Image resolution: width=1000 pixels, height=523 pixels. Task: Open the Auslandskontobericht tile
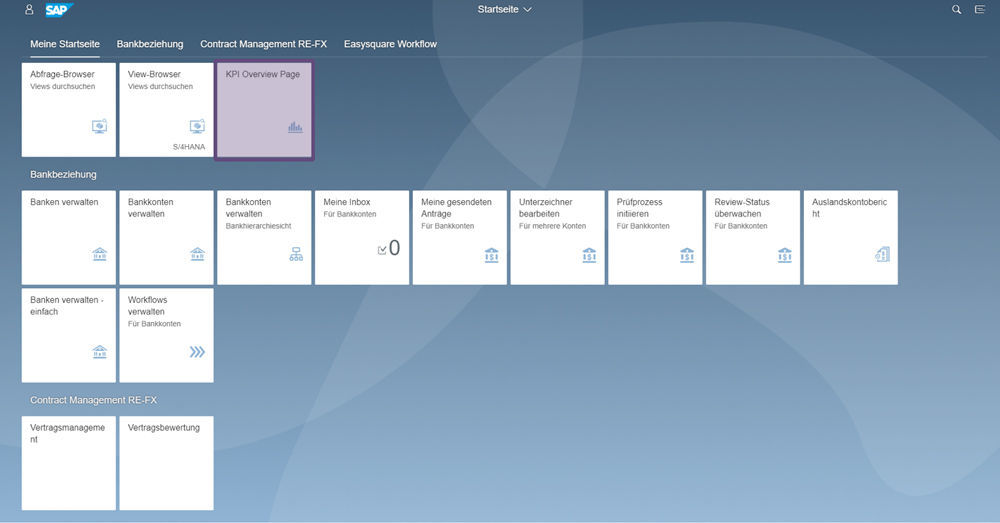point(851,237)
